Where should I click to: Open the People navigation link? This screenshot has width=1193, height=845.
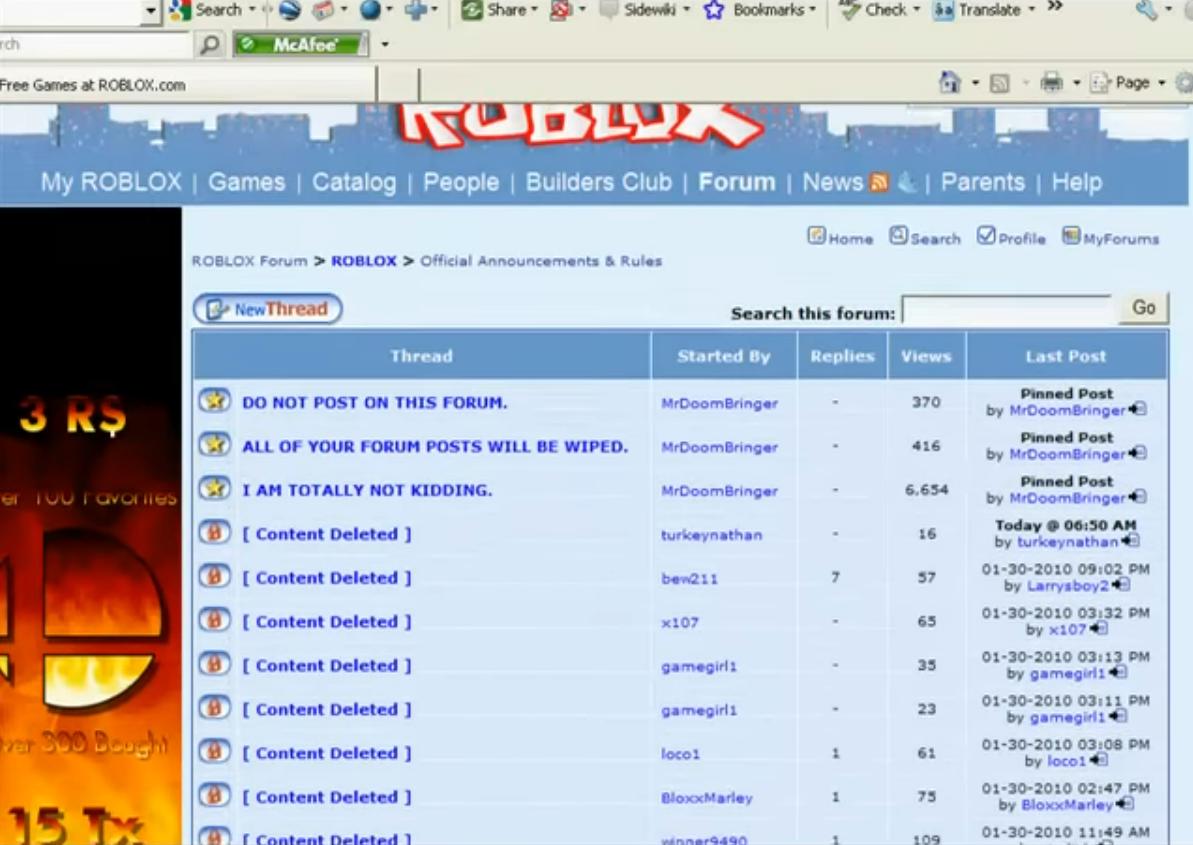coord(461,182)
